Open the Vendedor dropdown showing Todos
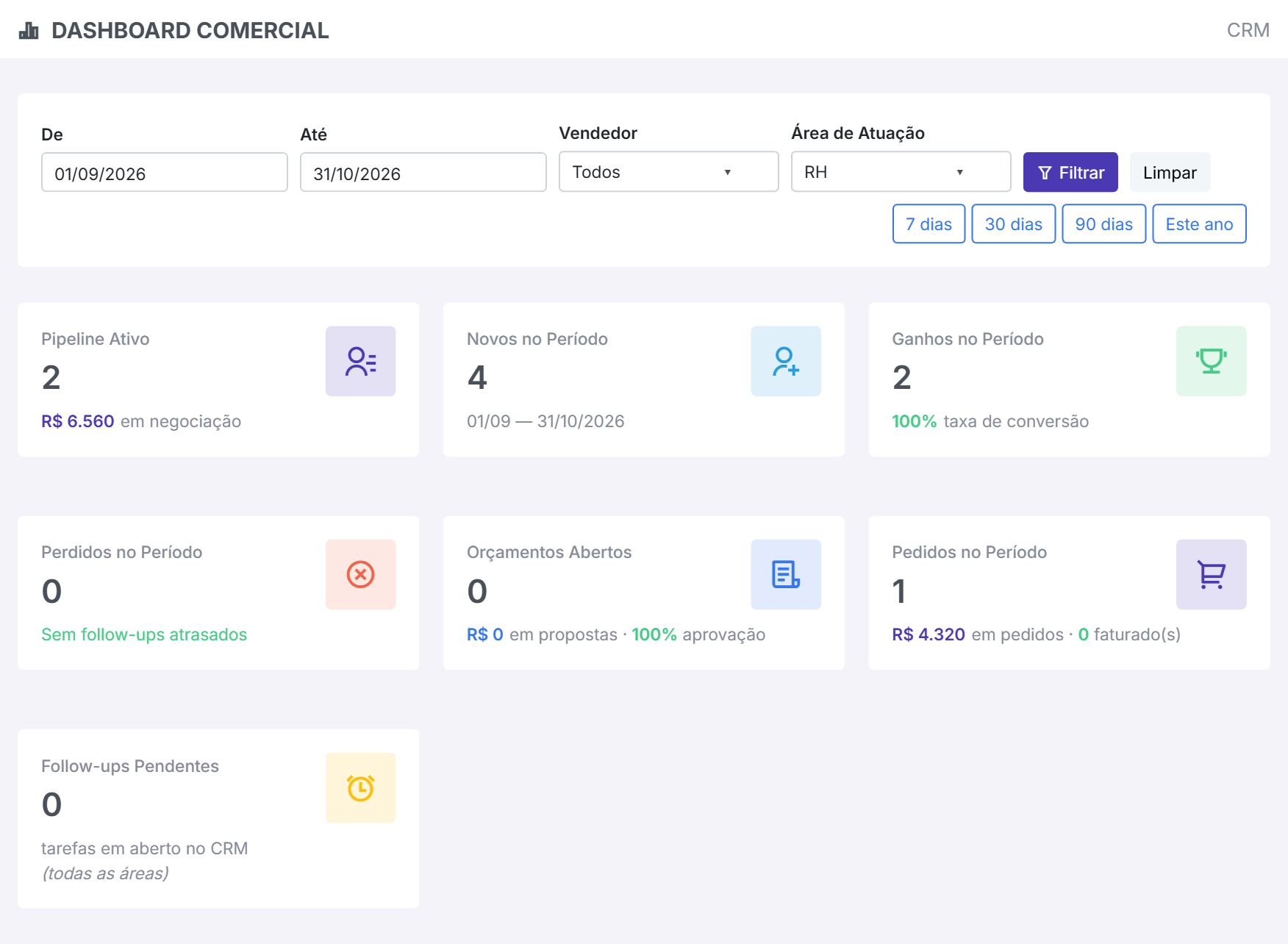The image size is (1288, 944). coord(668,172)
